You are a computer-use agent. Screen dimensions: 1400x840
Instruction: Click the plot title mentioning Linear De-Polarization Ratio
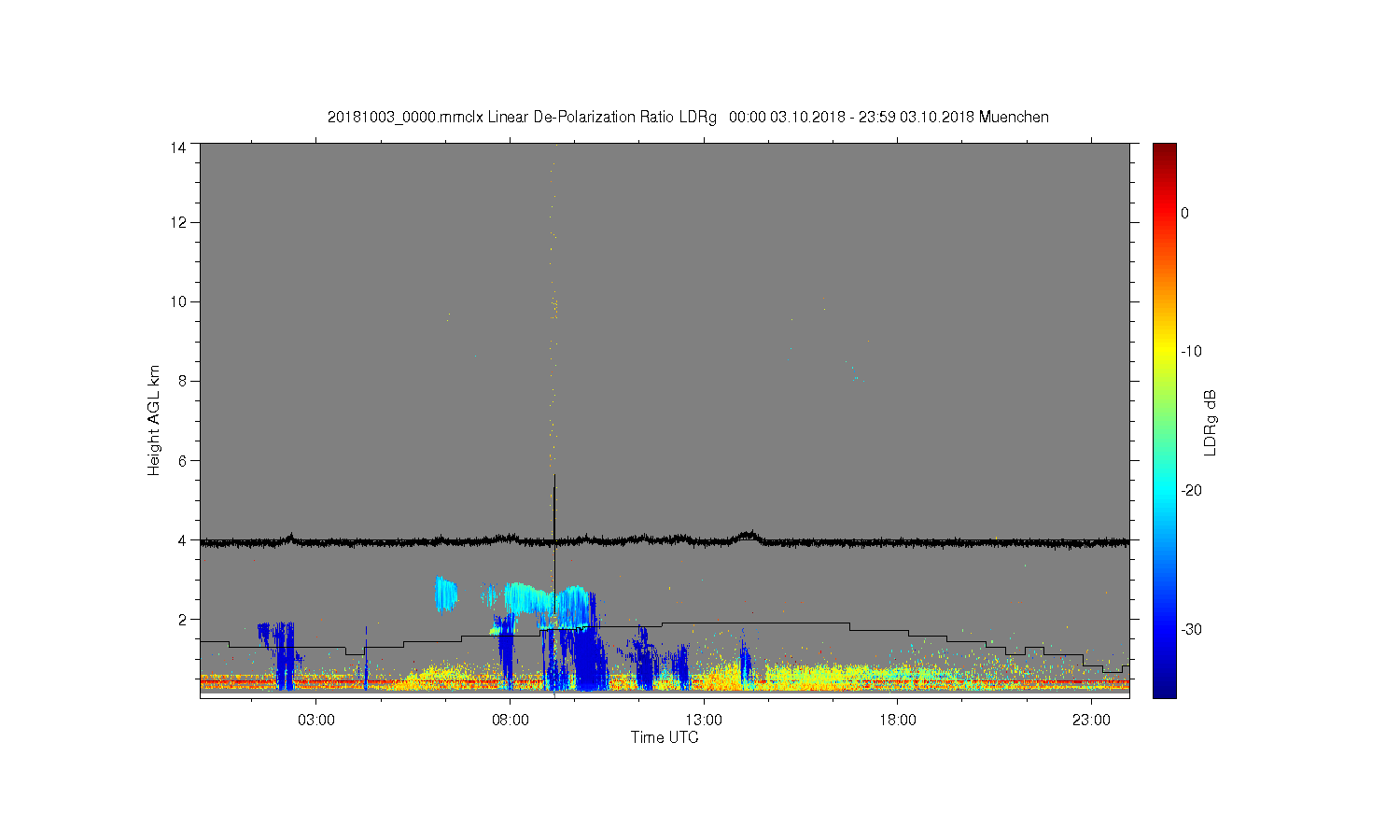click(688, 117)
